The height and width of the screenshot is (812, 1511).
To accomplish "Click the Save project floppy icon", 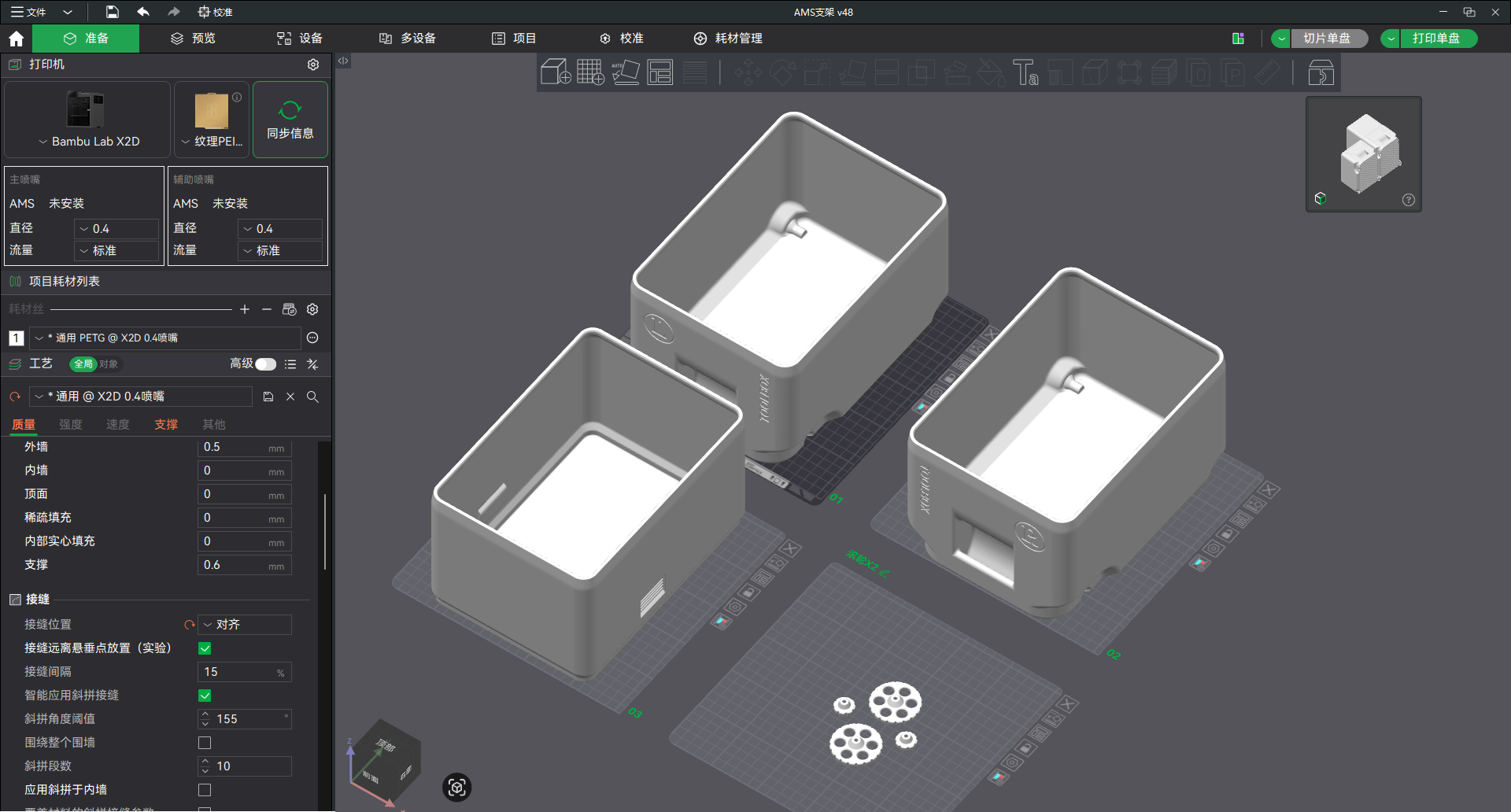I will tap(113, 12).
